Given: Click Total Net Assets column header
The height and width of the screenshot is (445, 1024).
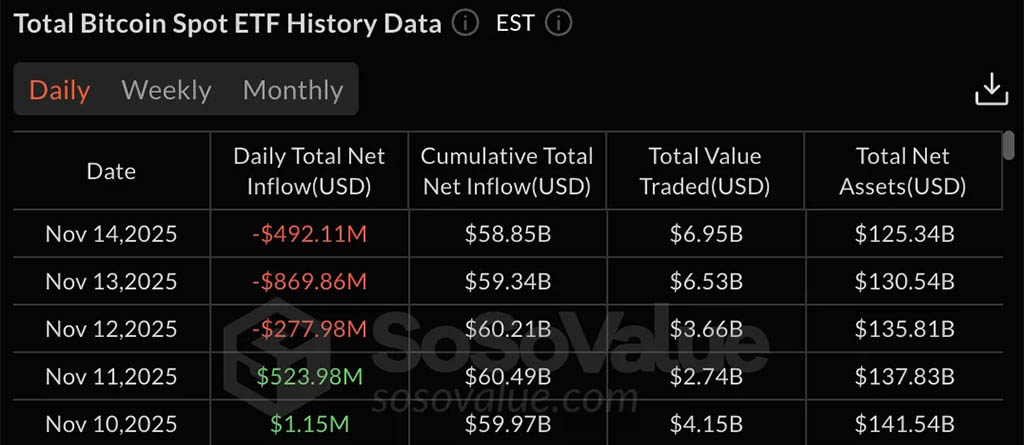Looking at the screenshot, I should pyautogui.click(x=903, y=171).
